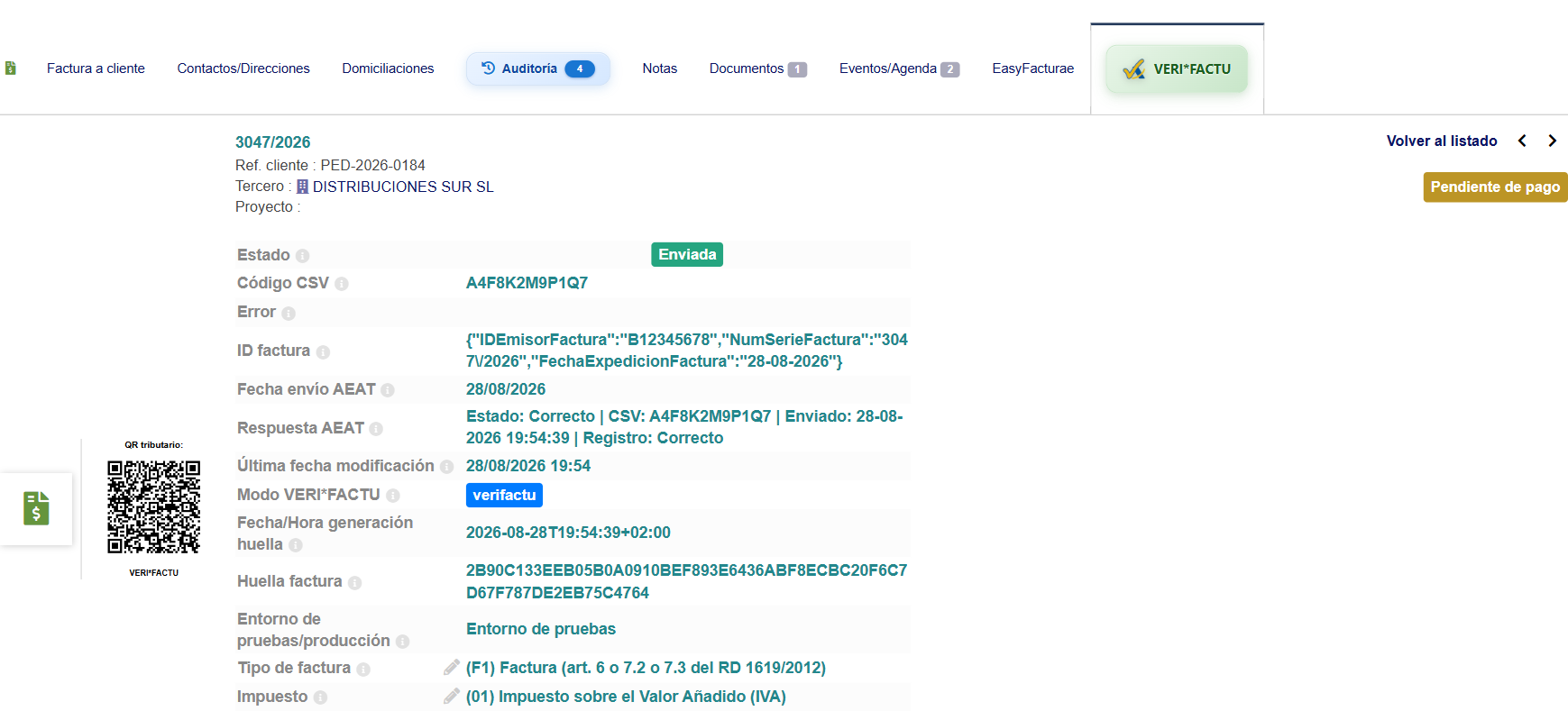Click the Pendiente de pago status badge

click(1495, 187)
